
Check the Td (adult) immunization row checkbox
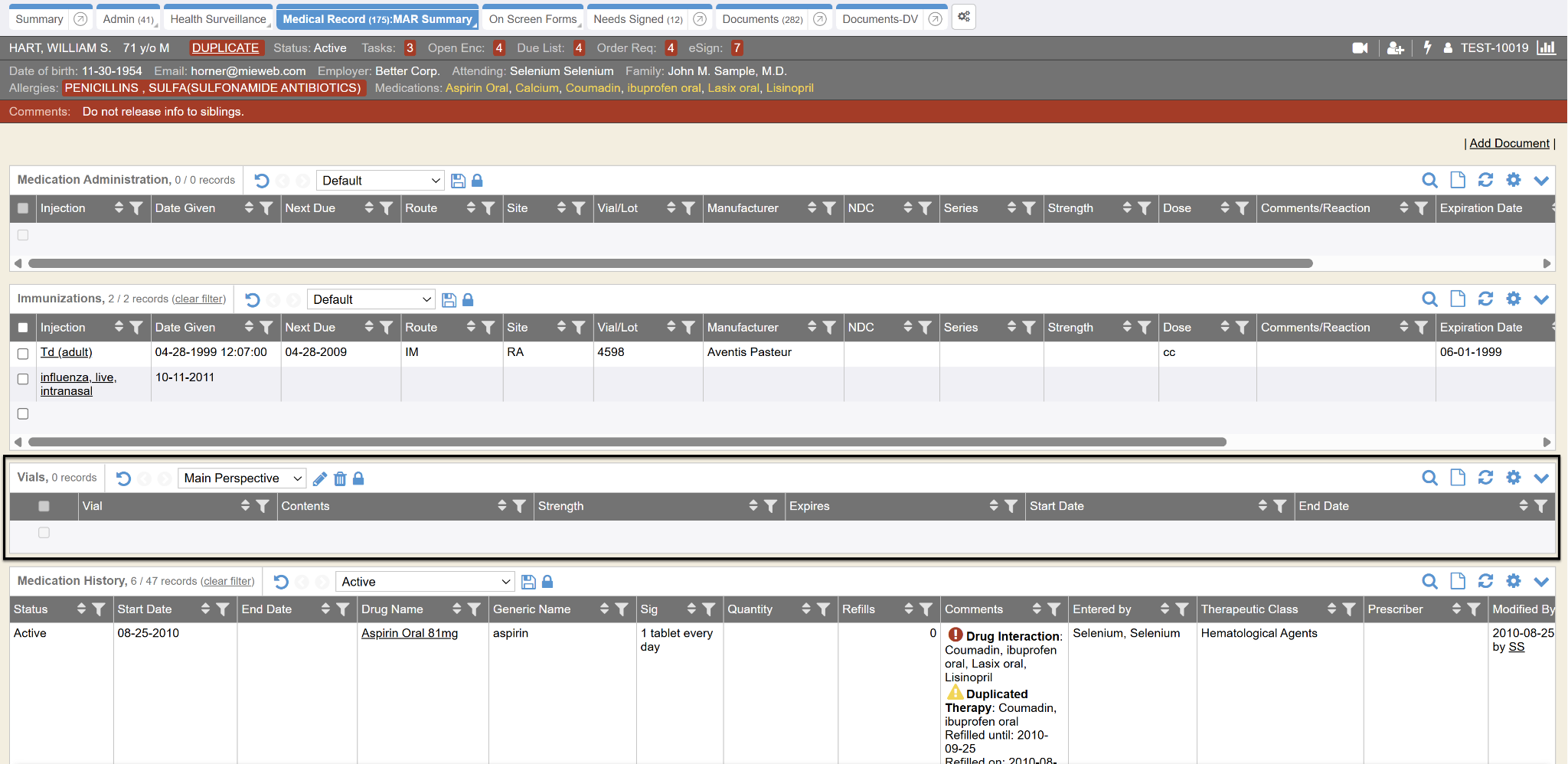(23, 353)
